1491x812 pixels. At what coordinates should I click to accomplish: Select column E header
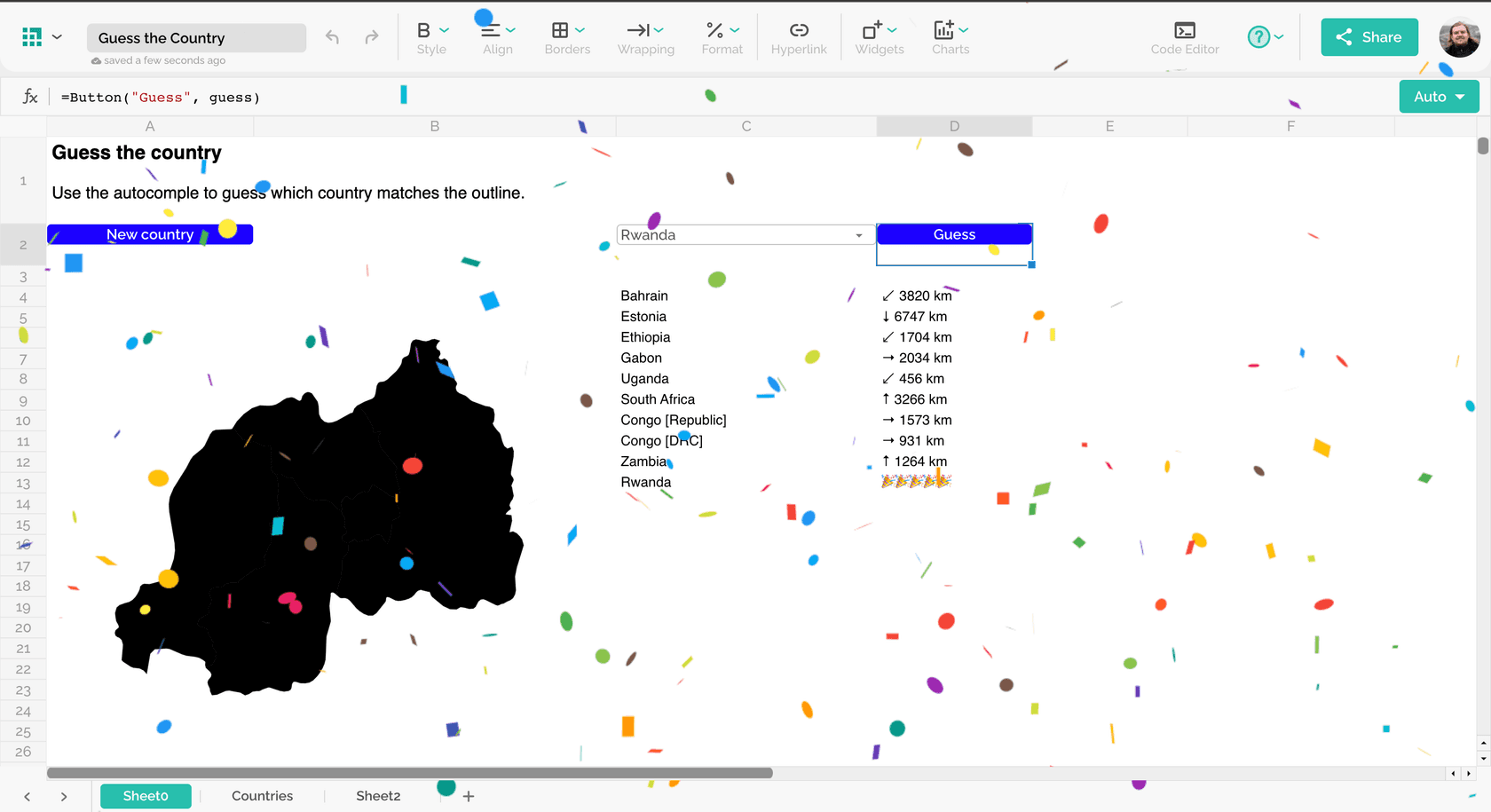[x=1109, y=126]
